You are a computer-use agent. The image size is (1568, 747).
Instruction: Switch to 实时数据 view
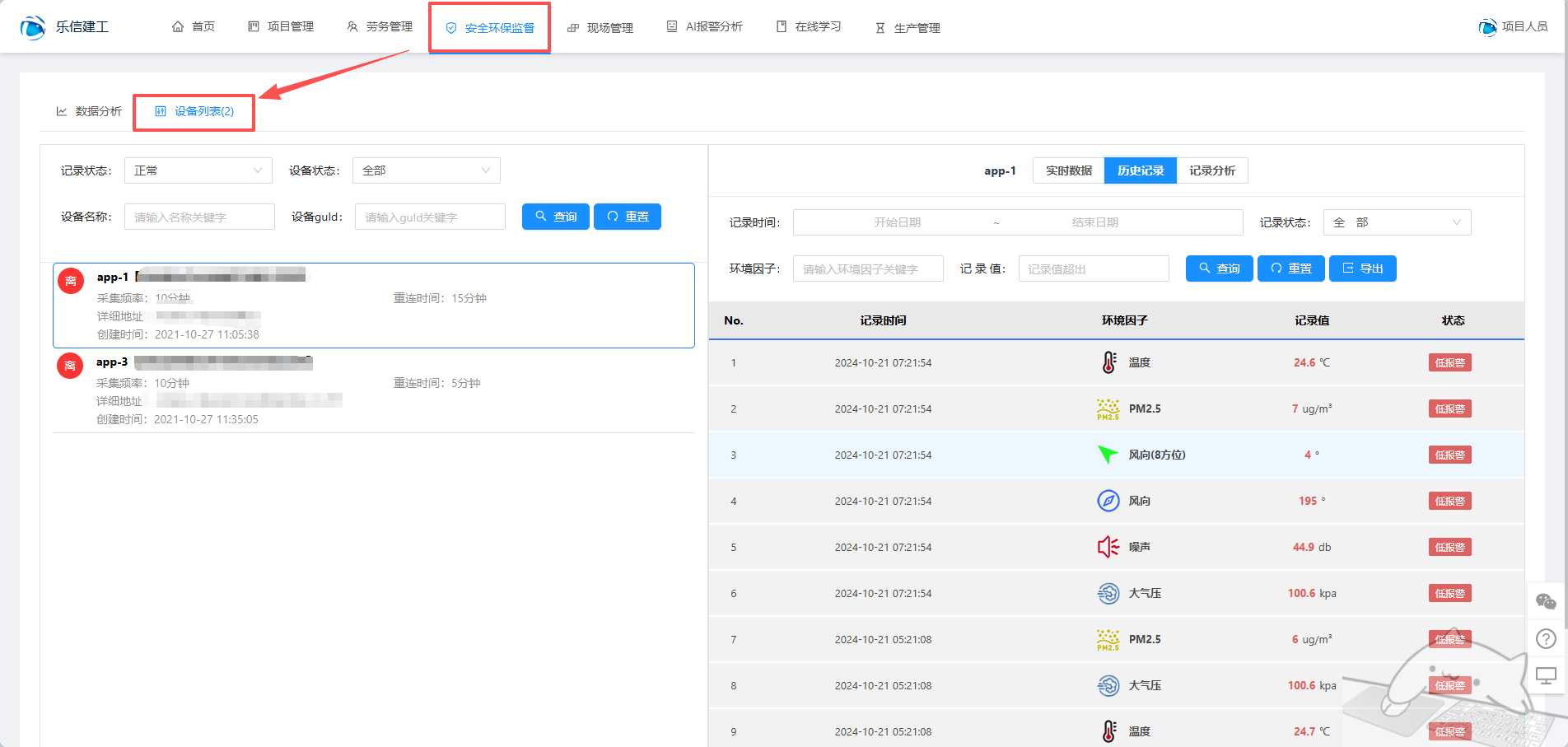pos(1068,170)
